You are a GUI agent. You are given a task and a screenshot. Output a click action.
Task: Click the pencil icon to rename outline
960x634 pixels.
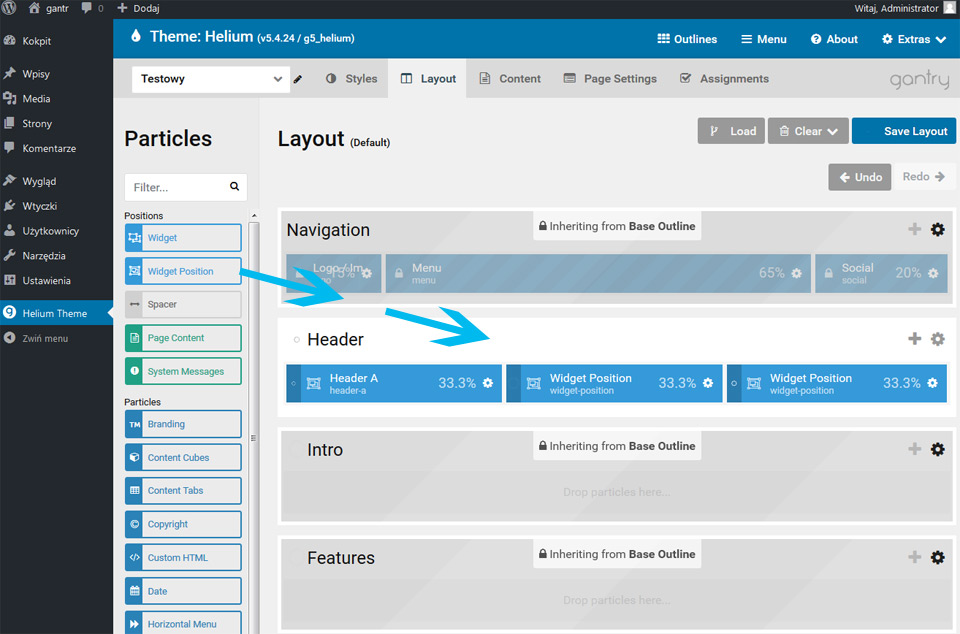(x=298, y=79)
